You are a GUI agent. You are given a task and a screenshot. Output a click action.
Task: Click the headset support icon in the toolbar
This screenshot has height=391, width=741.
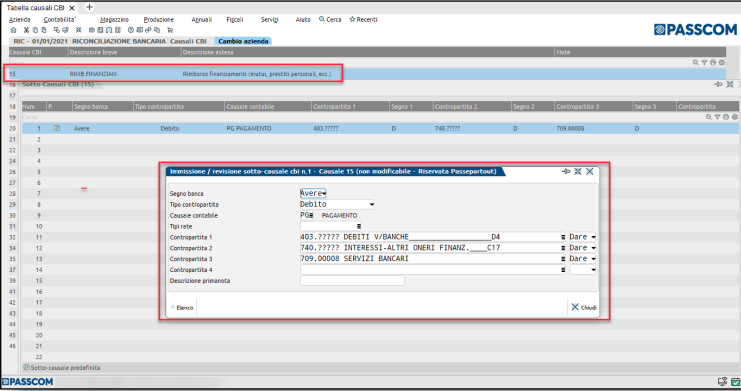tap(109, 30)
